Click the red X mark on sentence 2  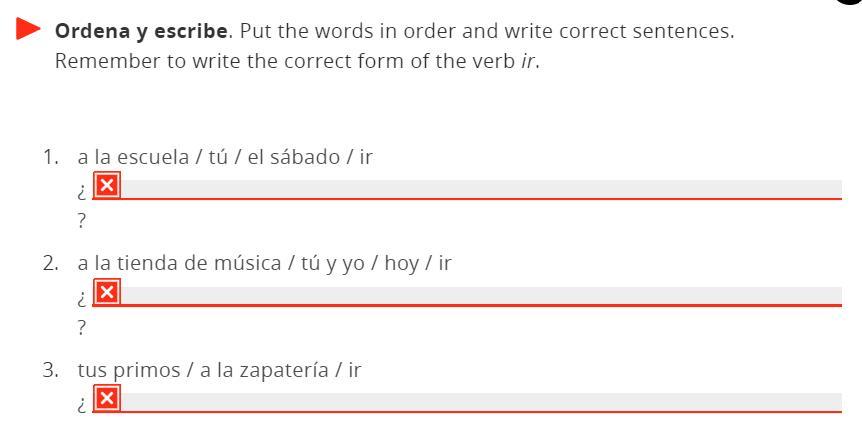[x=107, y=292]
